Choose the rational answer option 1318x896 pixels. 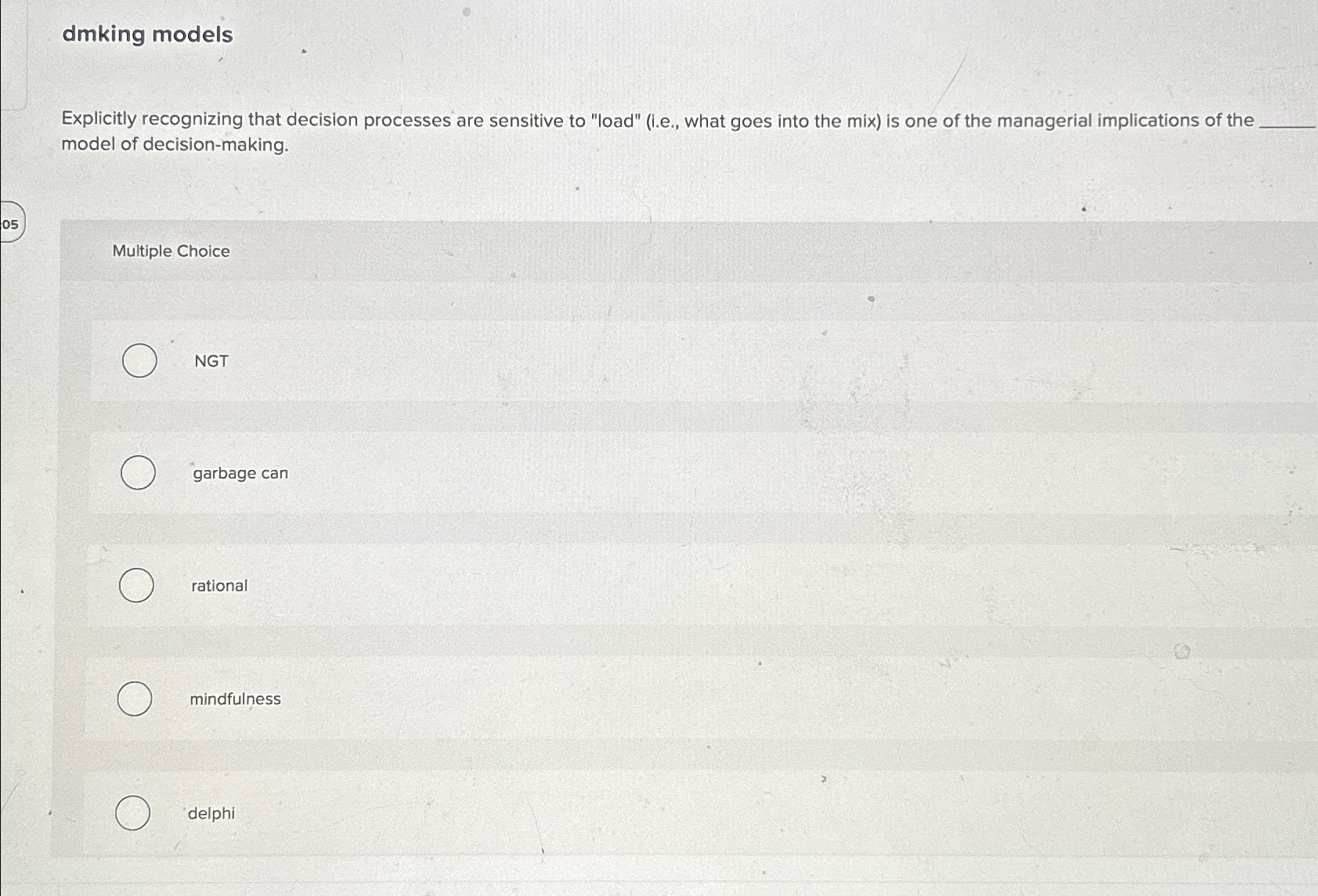138,585
